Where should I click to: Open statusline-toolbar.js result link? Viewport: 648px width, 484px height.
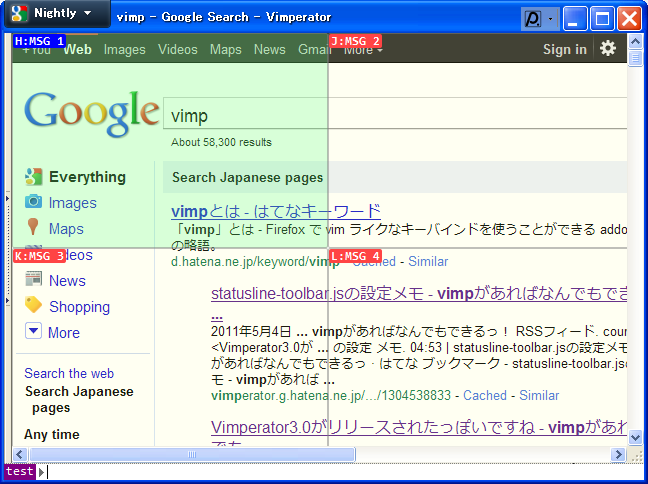419,293
